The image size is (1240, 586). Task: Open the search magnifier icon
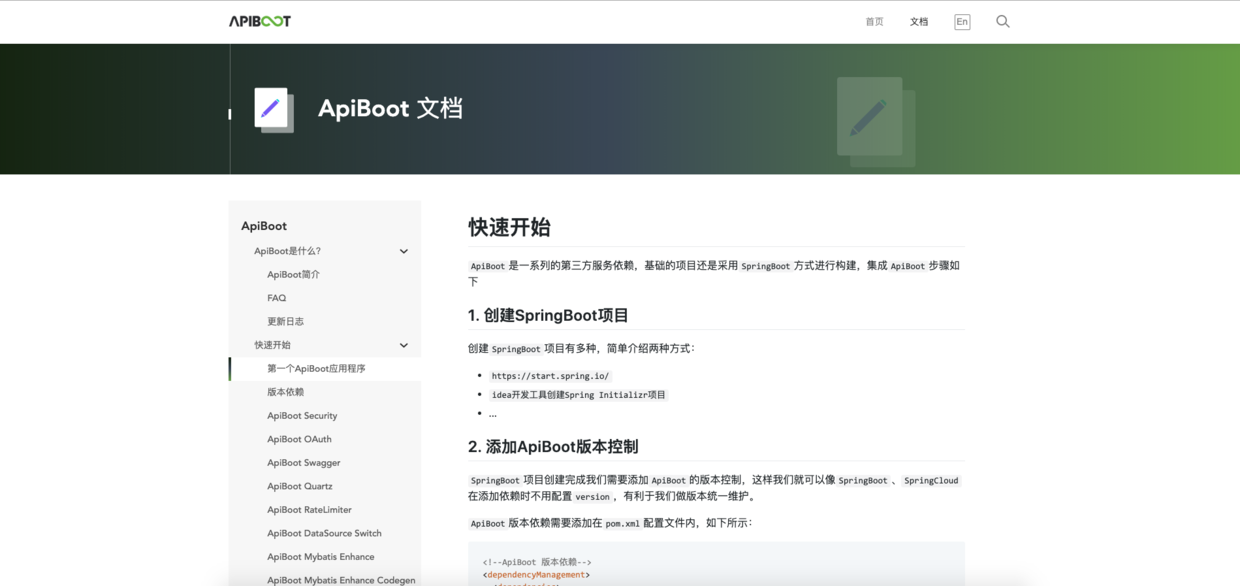click(x=1002, y=21)
